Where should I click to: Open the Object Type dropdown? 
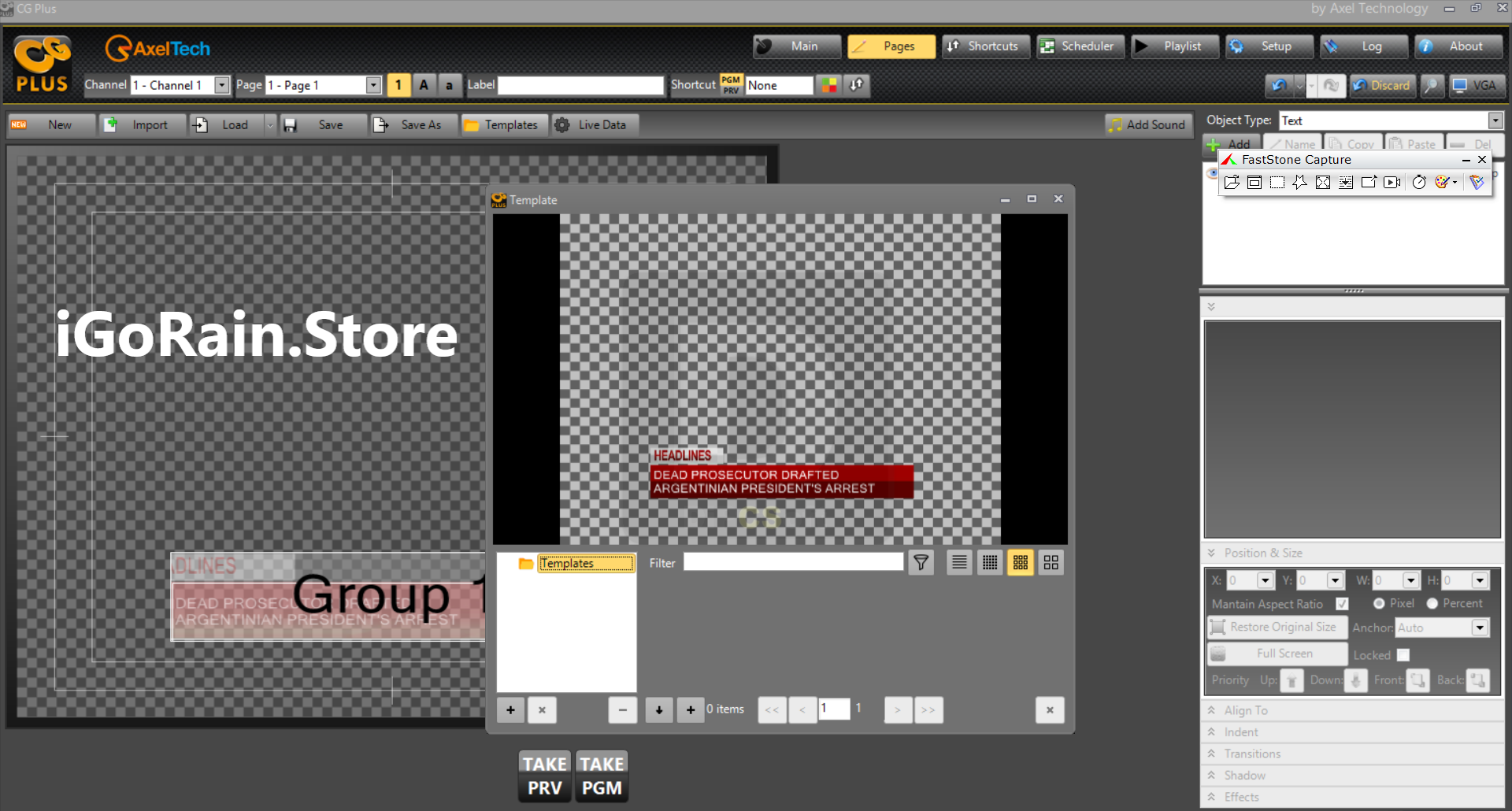click(x=1495, y=120)
